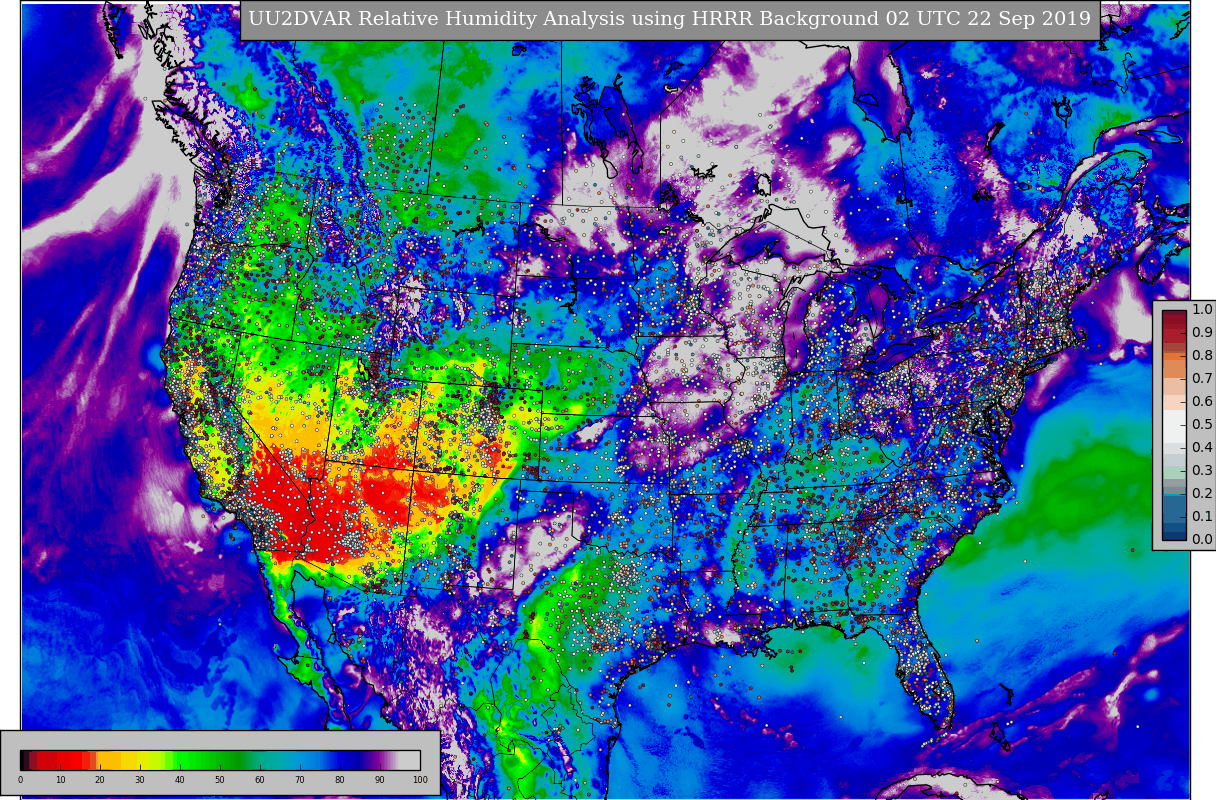Pick the black start segment of the humidity colorbar
Viewport: 1216px width, 800px height.
pos(24,760)
